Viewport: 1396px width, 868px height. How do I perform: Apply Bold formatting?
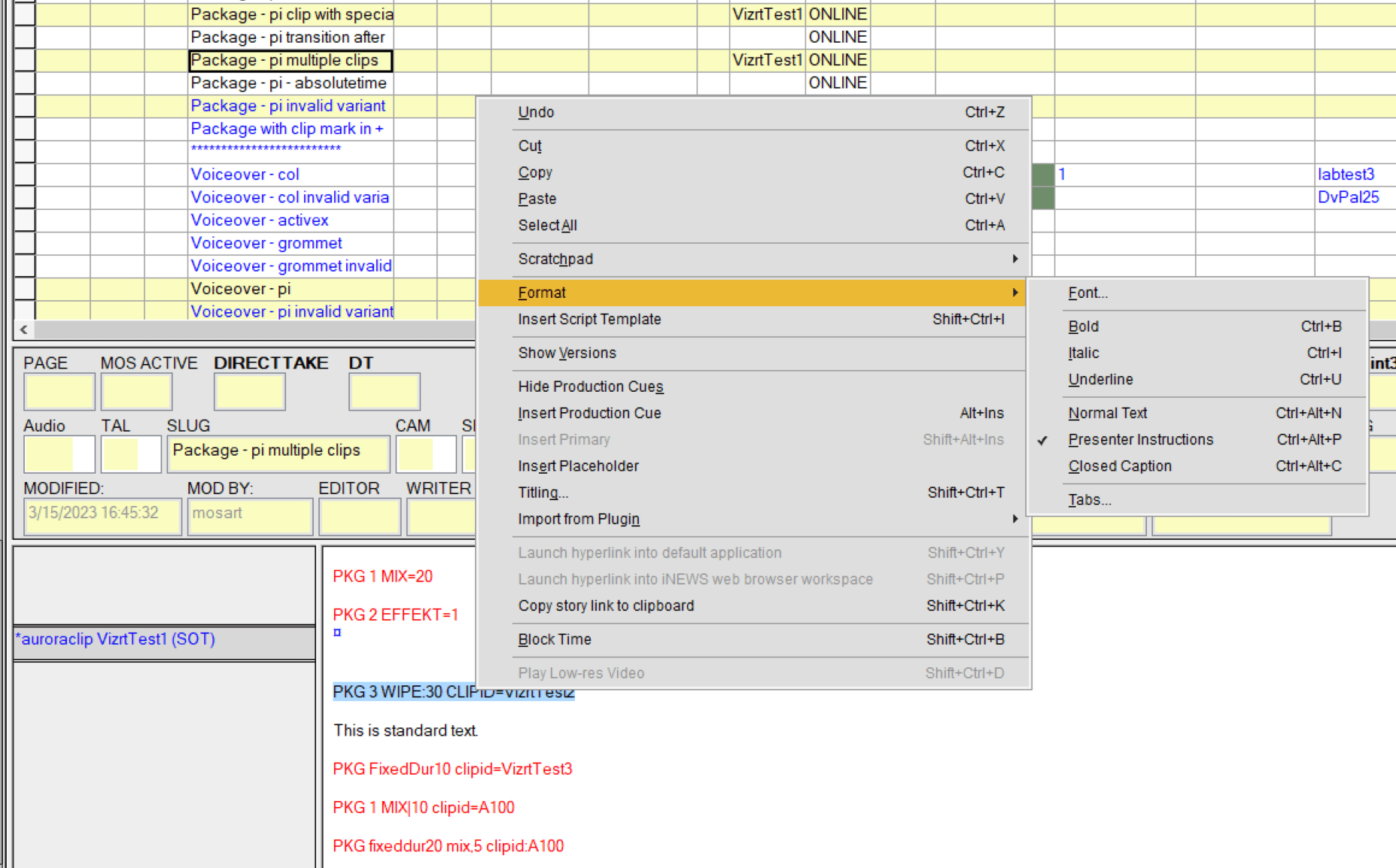(x=1083, y=326)
